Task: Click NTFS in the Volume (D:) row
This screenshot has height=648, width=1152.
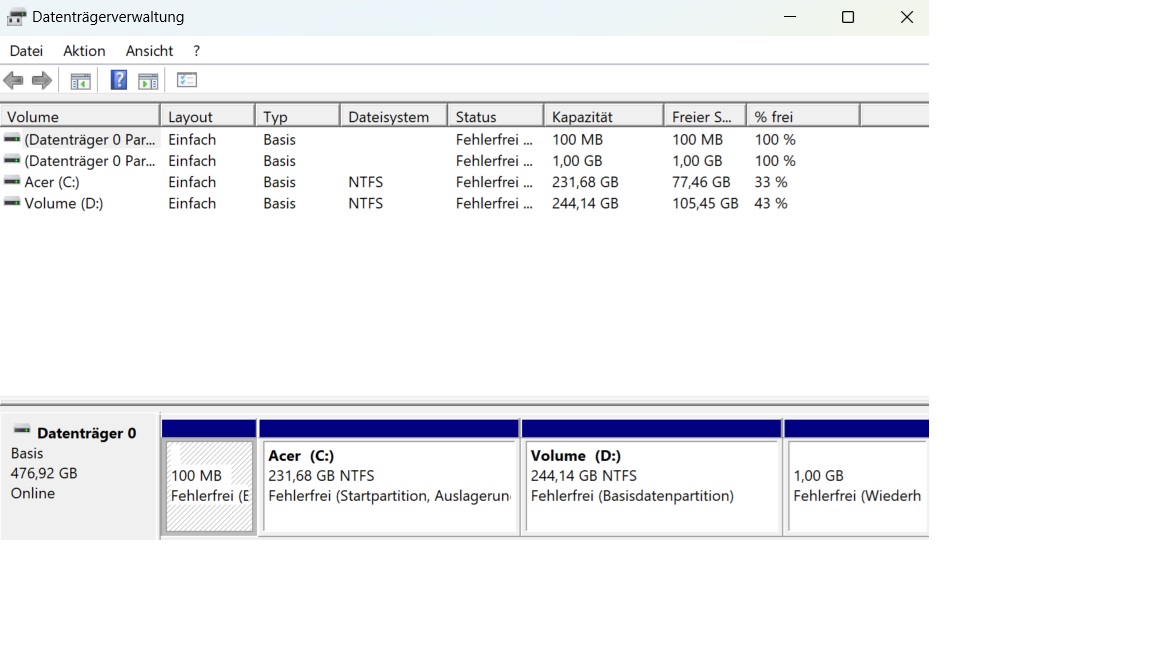Action: 366,204
